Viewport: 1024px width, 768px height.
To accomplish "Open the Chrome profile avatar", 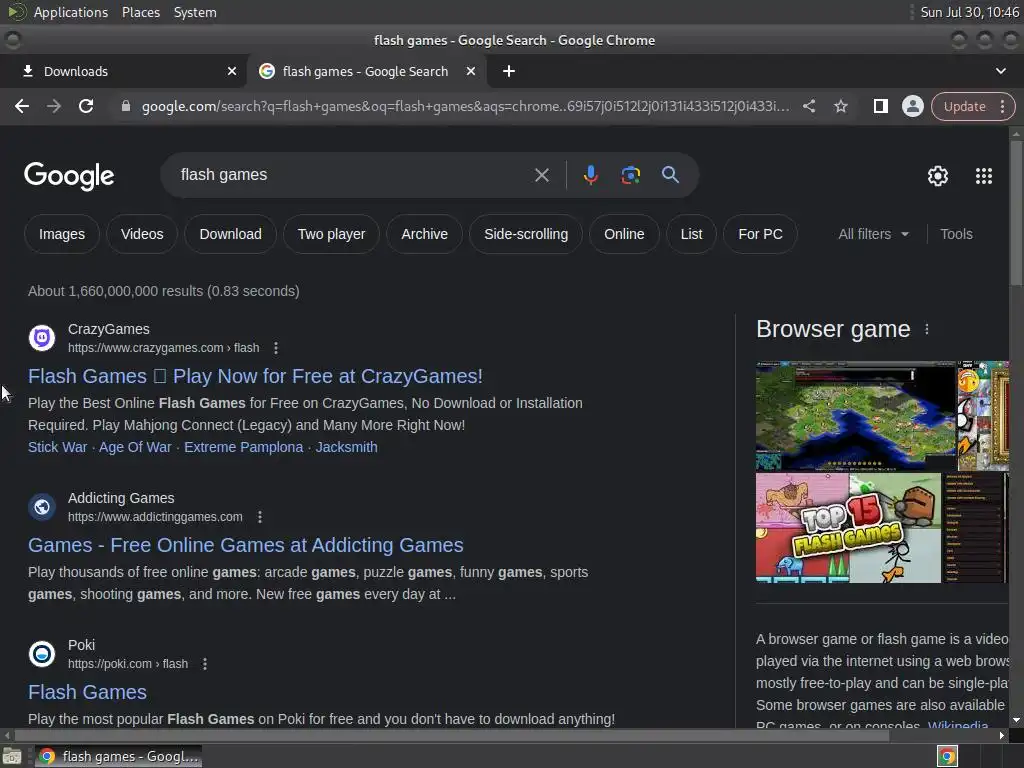I will coord(912,106).
